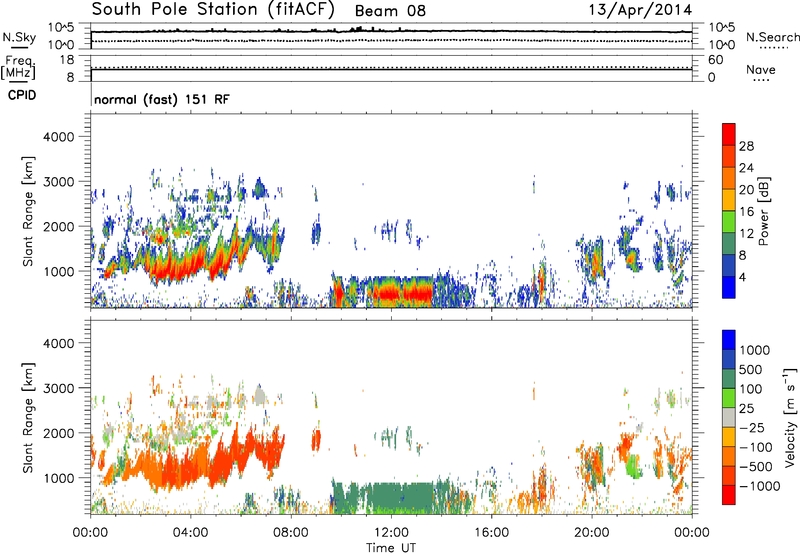This screenshot has width=800, height=554.
Task: Click the '-1000' label on the velocity colorbar
Action: click(759, 486)
